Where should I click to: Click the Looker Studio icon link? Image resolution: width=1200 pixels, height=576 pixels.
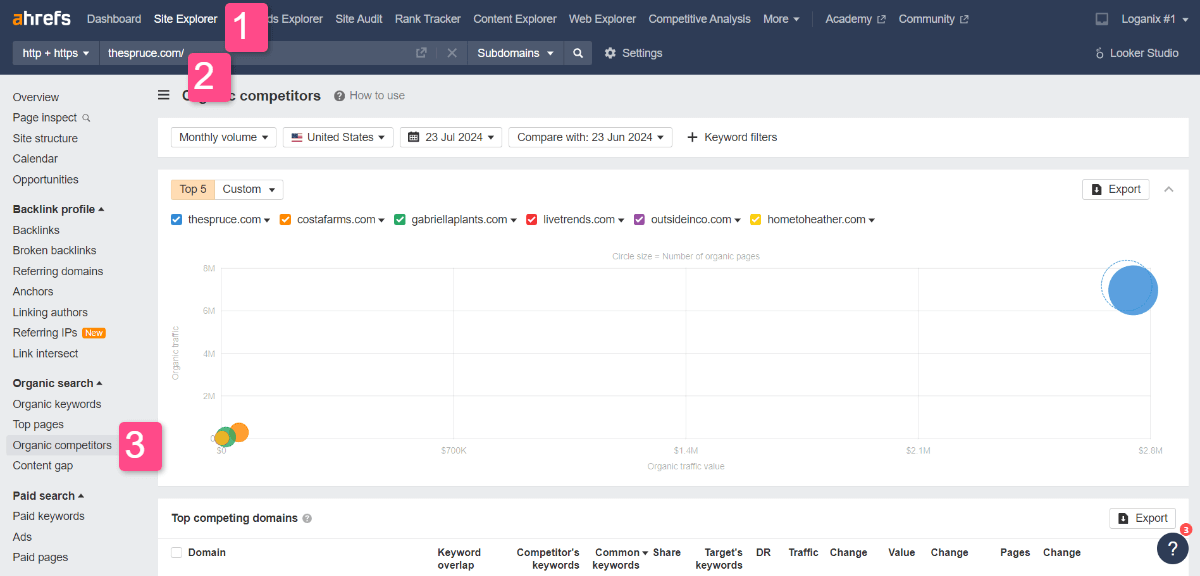[1137, 53]
